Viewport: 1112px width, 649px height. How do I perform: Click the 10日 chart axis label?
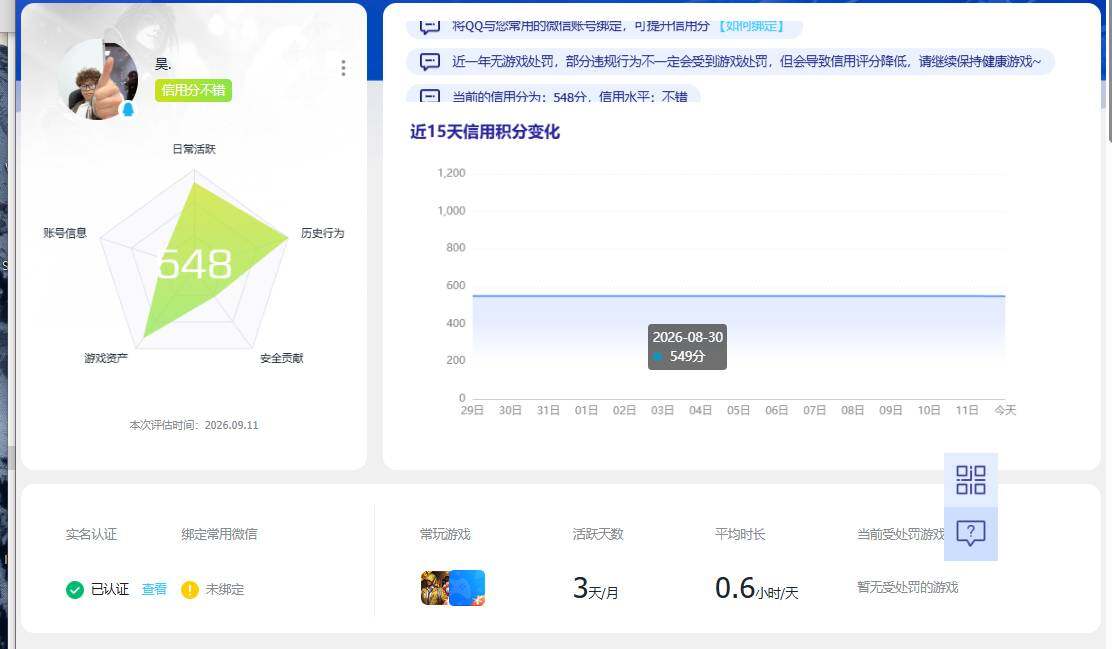(929, 410)
